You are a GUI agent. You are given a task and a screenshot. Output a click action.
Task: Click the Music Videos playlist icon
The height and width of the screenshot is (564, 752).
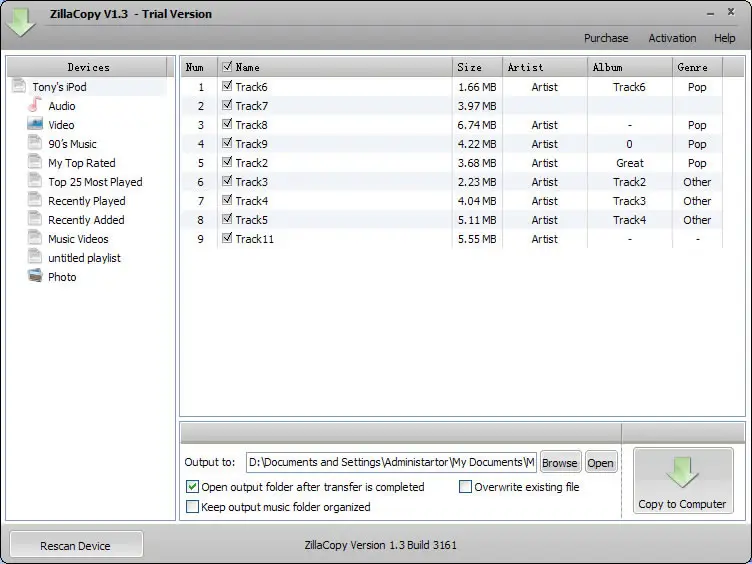click(35, 238)
